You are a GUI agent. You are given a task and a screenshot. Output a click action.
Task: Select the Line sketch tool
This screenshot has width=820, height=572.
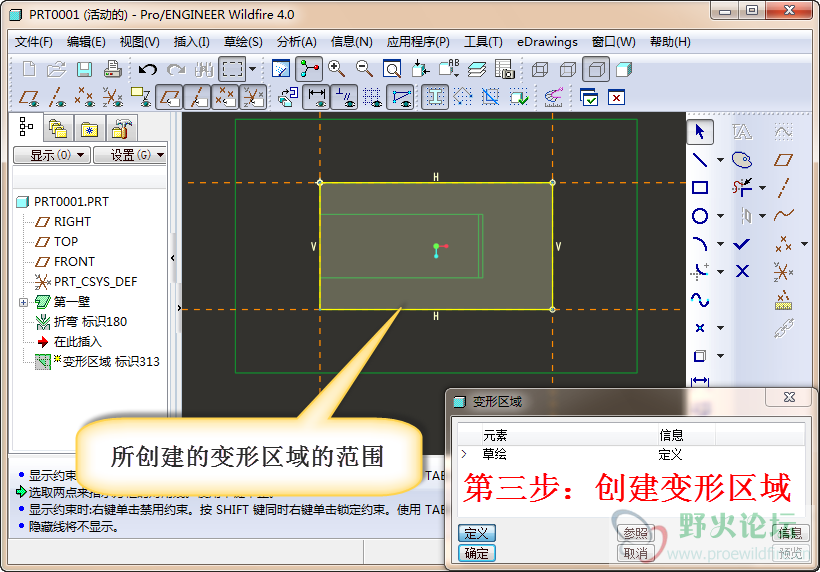click(700, 159)
